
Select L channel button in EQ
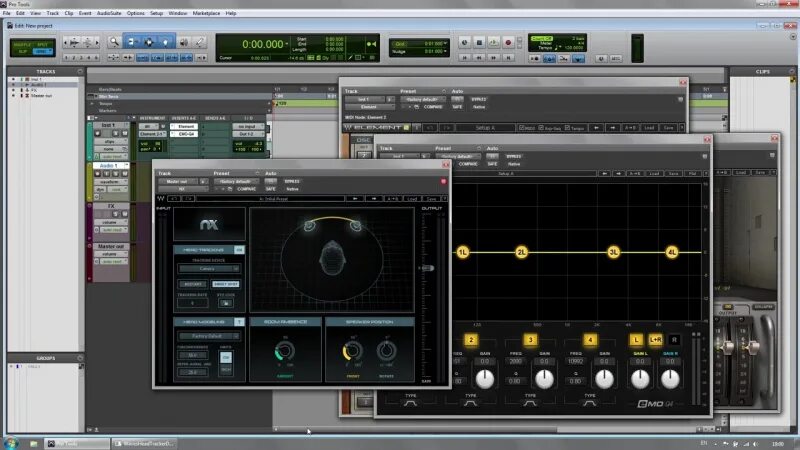click(x=636, y=340)
